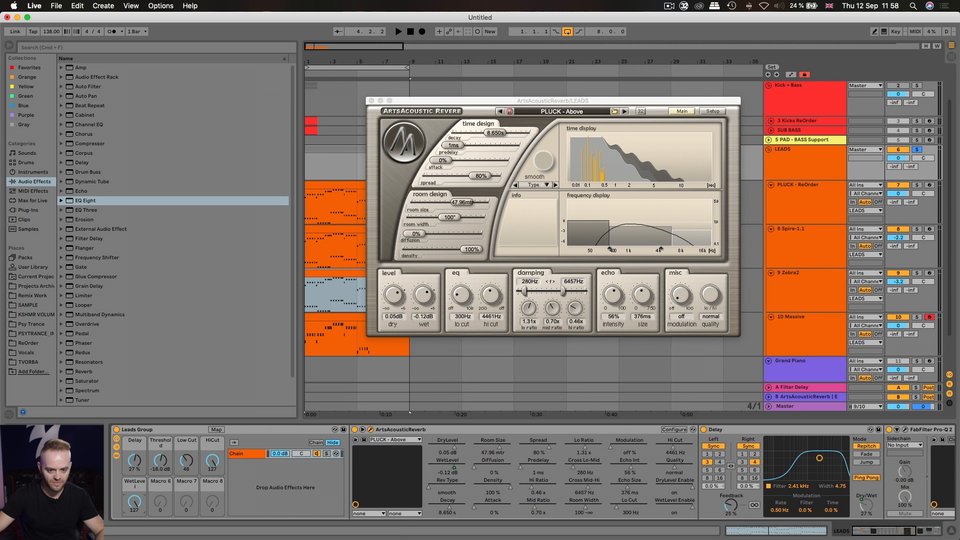This screenshot has width=960, height=540.
Task: Expand the EQ Eight device folder
Action: click(61, 200)
